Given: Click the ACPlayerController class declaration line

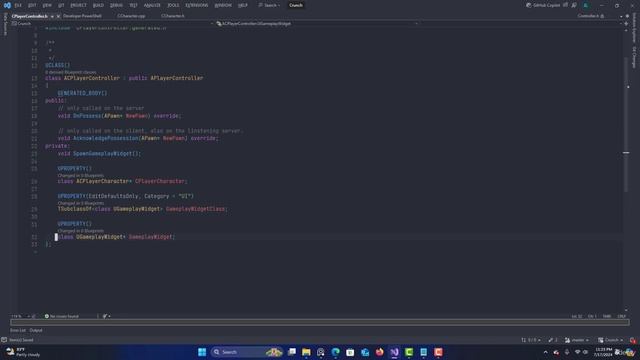Looking at the screenshot, I should pyautogui.click(x=124, y=78).
